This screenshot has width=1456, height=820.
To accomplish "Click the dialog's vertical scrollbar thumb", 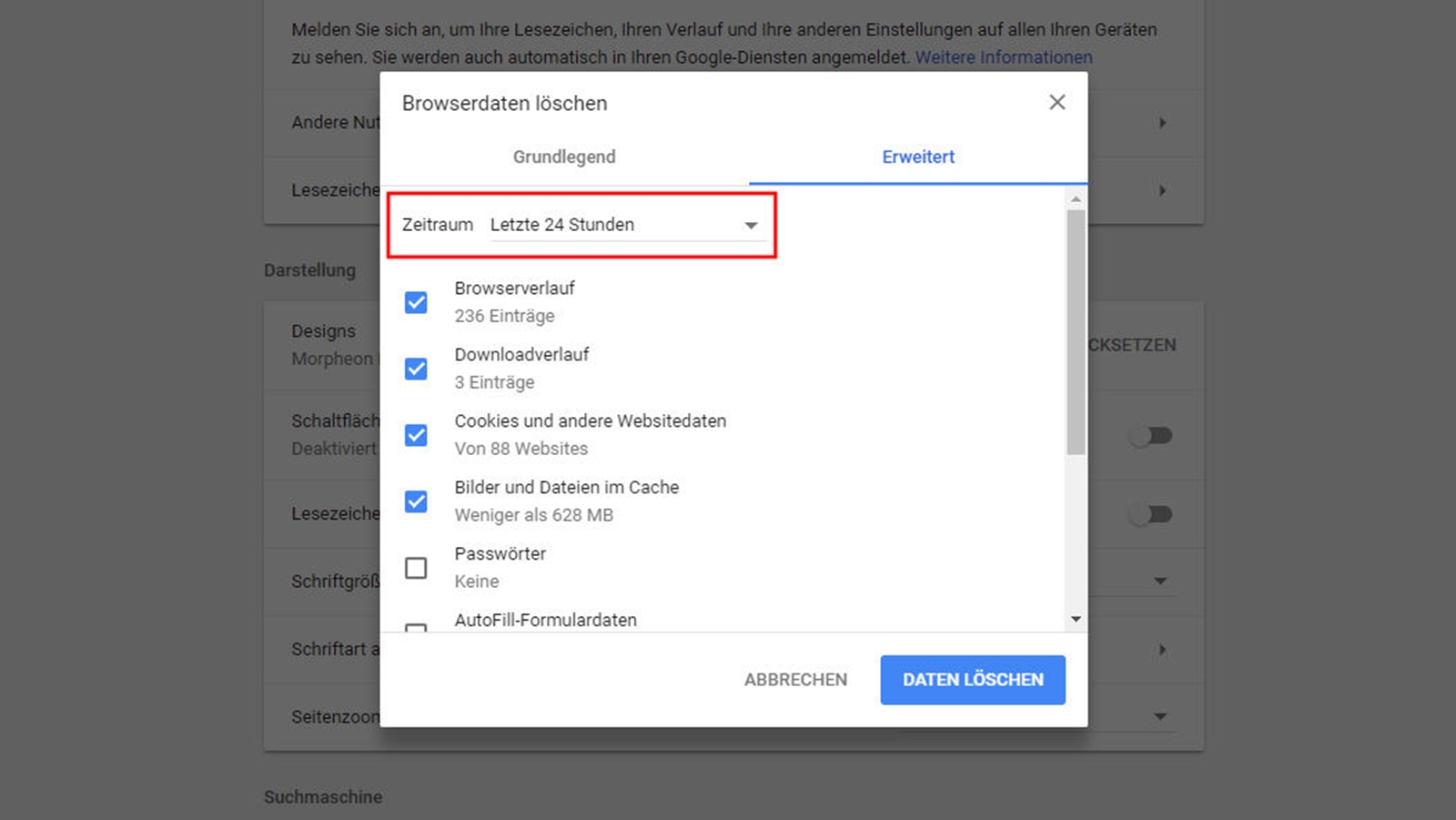I will [1076, 332].
